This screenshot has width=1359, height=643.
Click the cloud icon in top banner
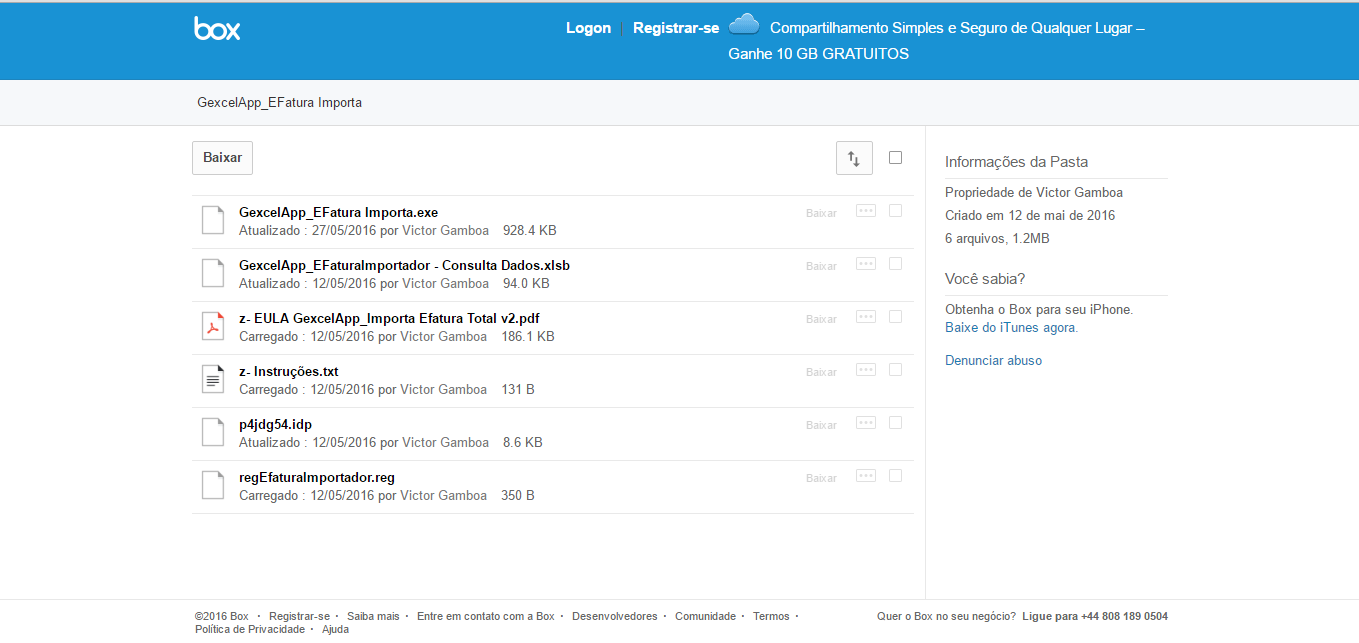(x=743, y=25)
